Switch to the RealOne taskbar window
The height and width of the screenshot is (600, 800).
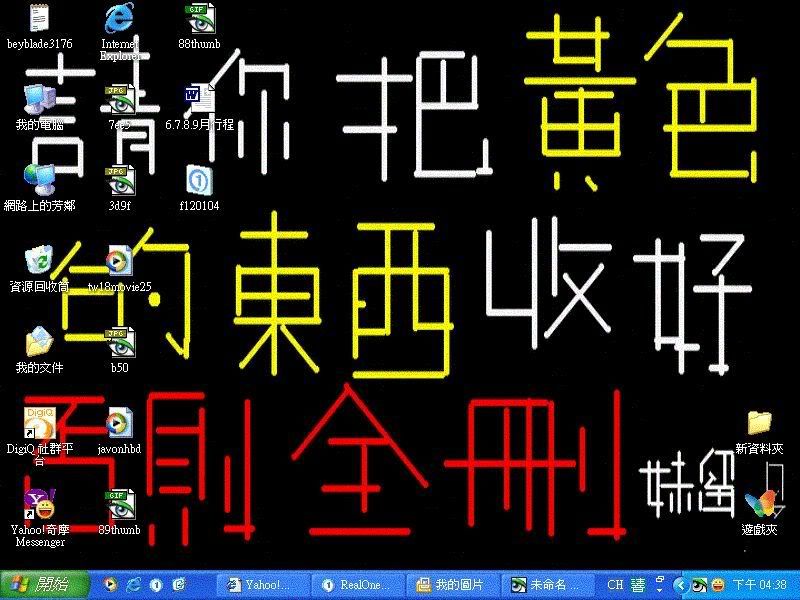358,584
